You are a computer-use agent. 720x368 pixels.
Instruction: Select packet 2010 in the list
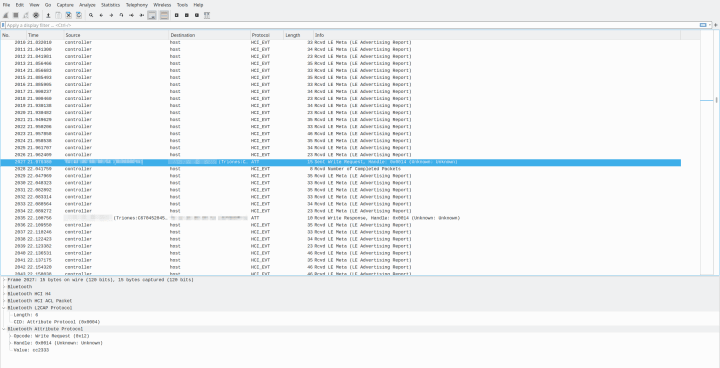pos(341,42)
